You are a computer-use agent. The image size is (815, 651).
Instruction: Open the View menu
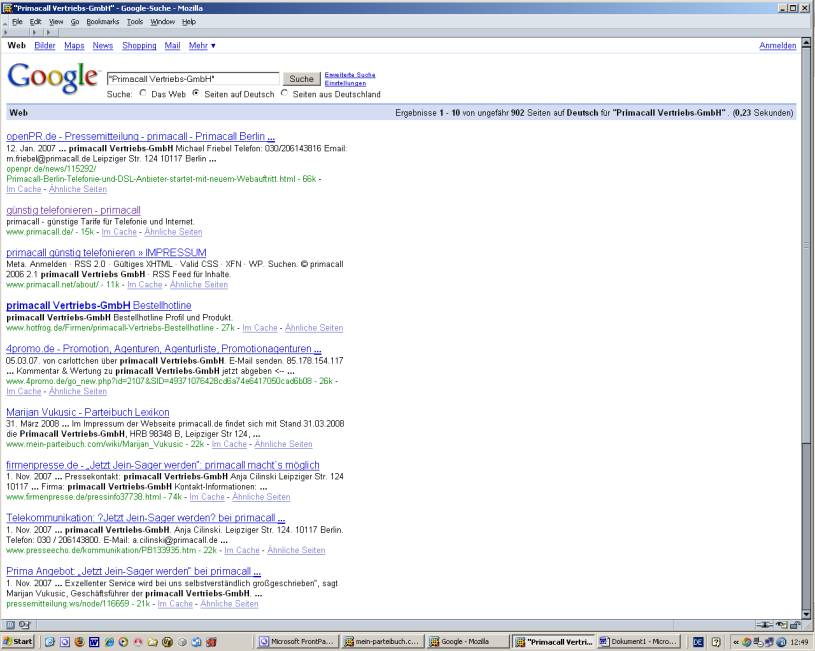56,22
